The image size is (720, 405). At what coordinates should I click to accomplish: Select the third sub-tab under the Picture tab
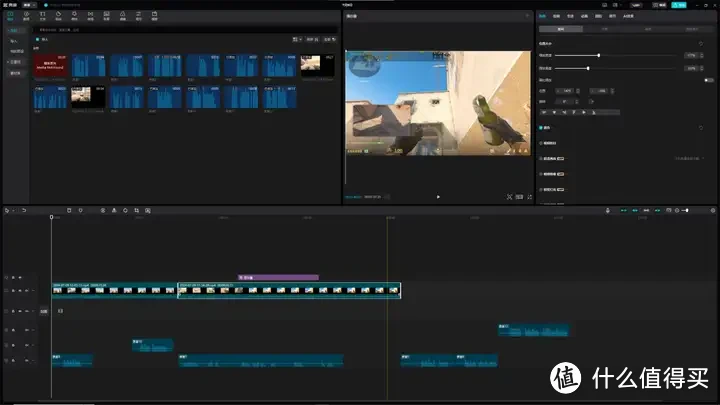[x=648, y=29]
